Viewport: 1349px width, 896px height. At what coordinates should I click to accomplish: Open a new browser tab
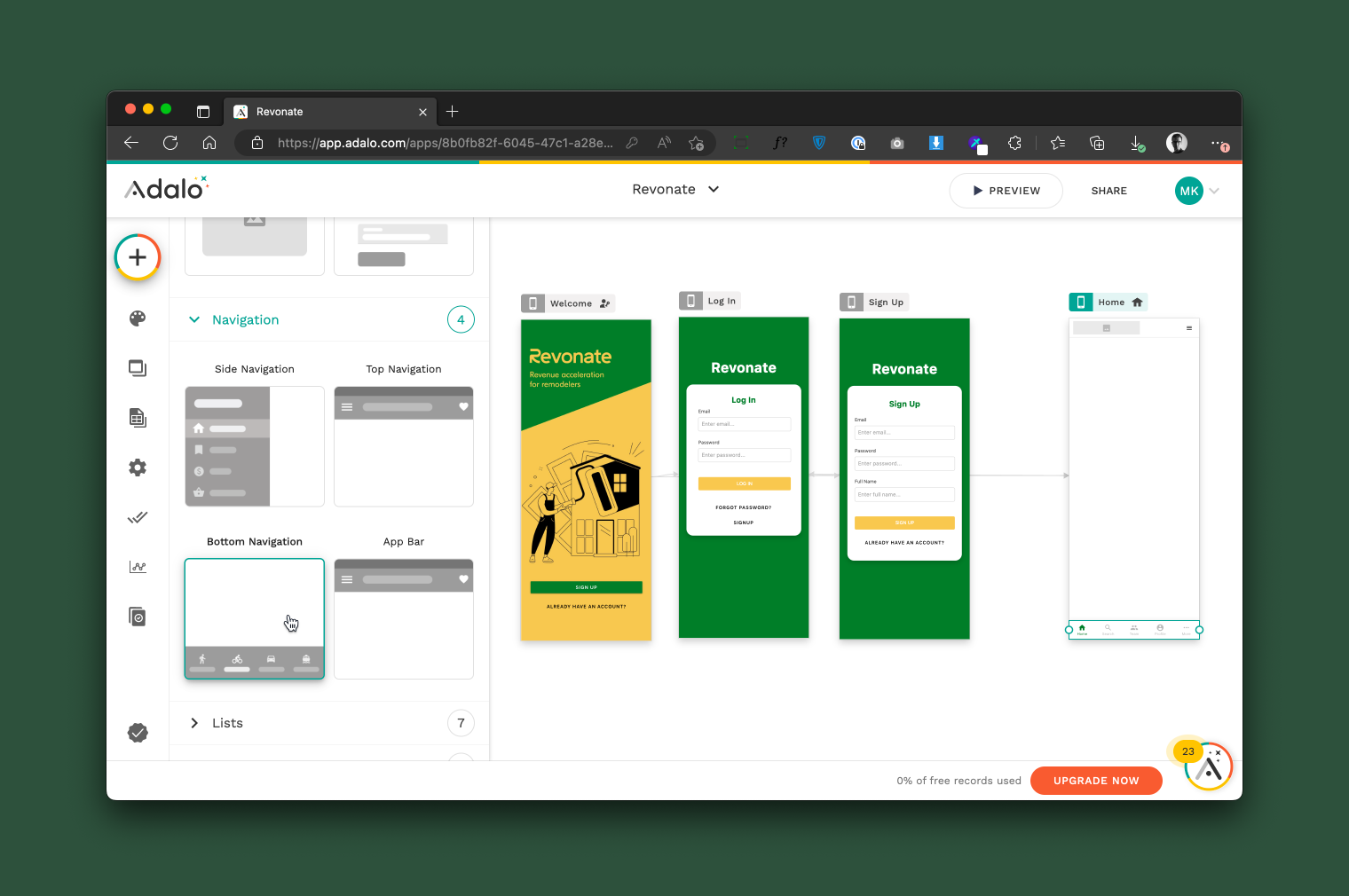453,112
